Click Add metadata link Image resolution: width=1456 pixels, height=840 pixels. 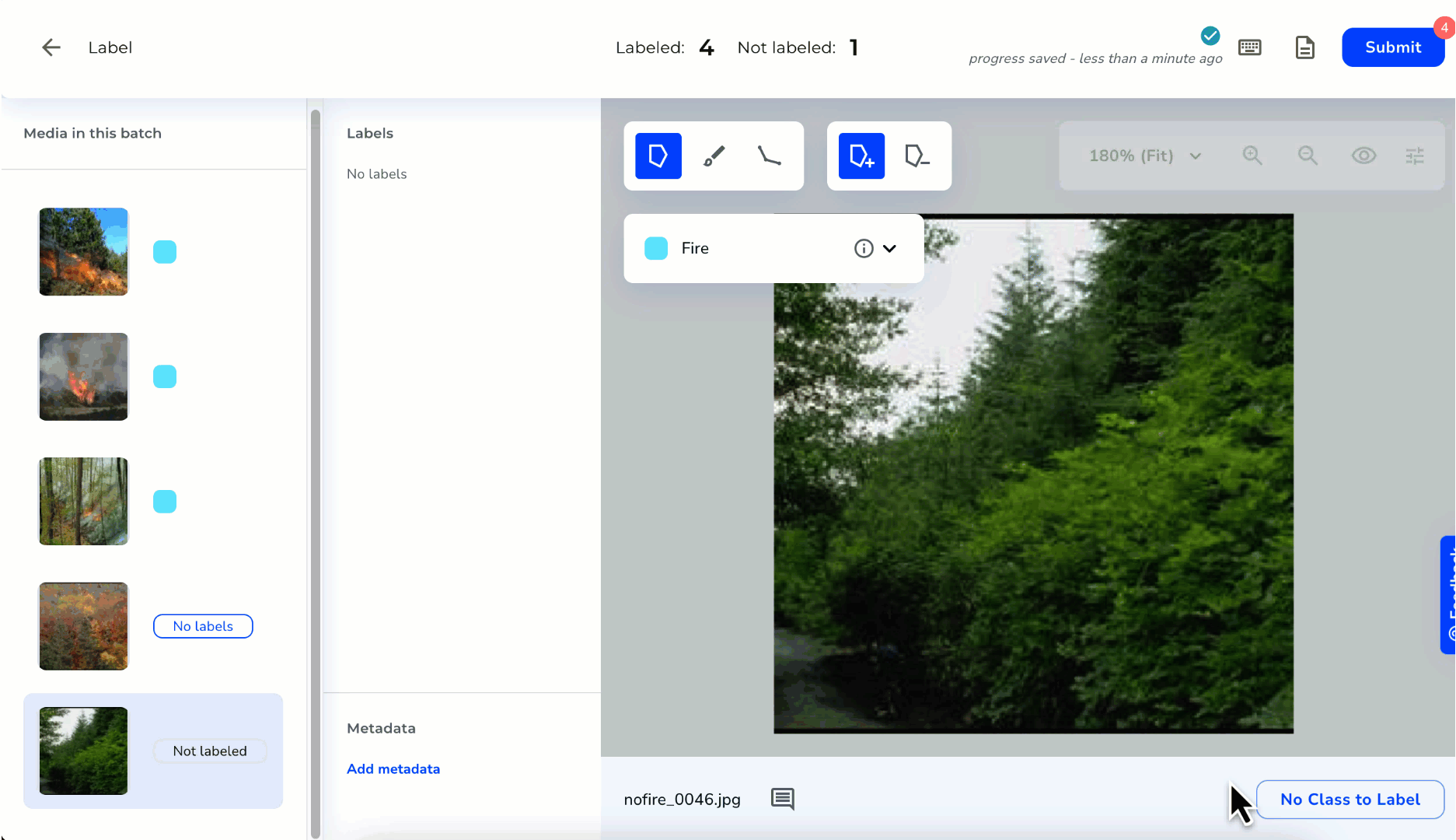coord(393,768)
